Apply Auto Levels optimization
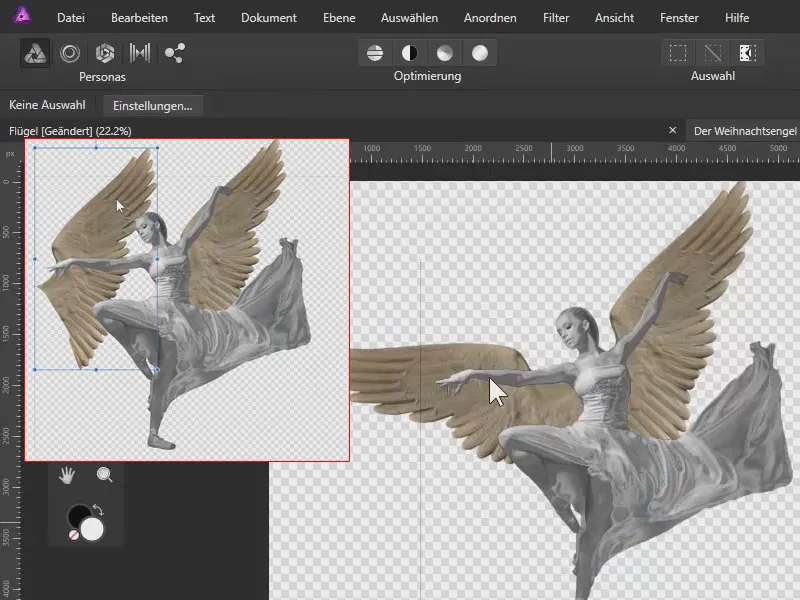Image resolution: width=800 pixels, height=600 pixels. [375, 53]
